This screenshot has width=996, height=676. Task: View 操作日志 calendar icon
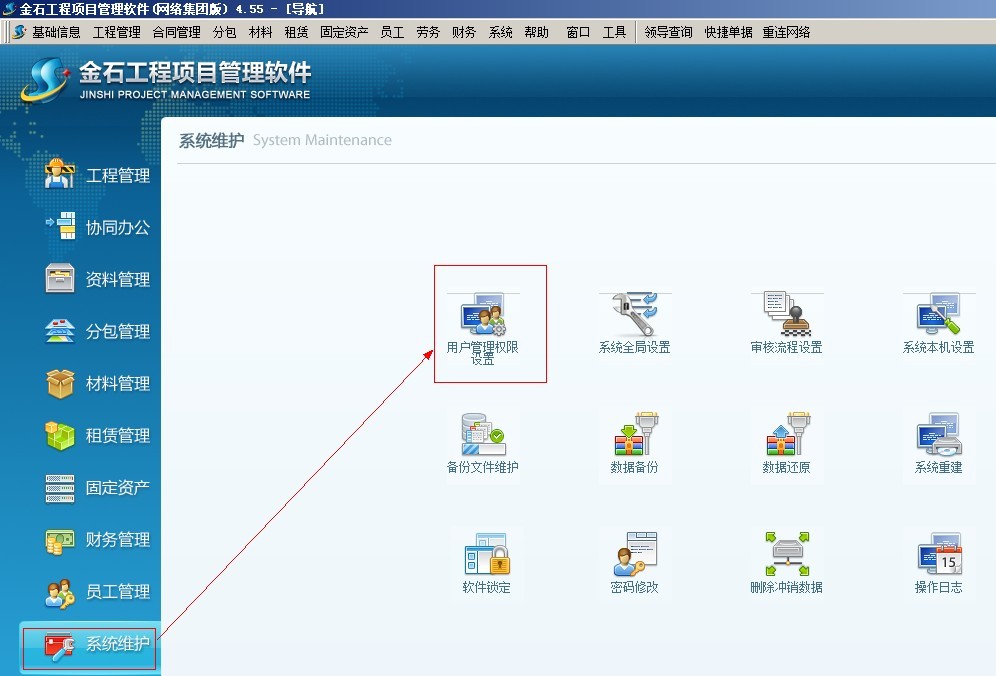coord(938,553)
